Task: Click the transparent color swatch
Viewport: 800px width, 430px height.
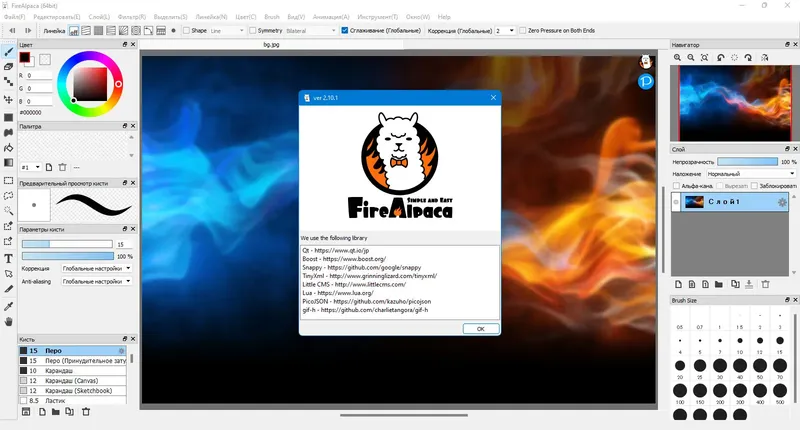Action: (45, 60)
